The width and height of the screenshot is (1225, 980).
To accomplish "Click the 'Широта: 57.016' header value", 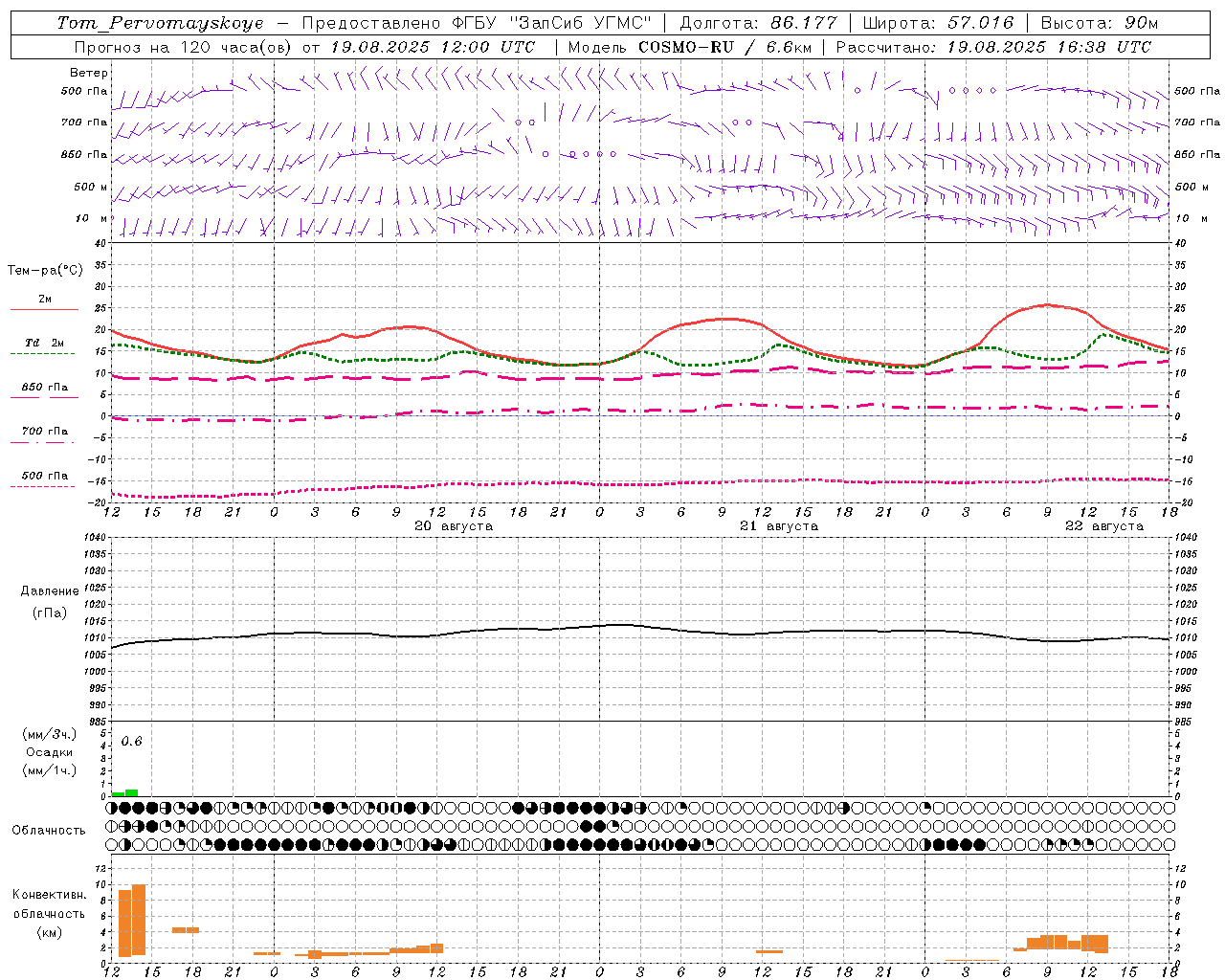I will point(938,23).
